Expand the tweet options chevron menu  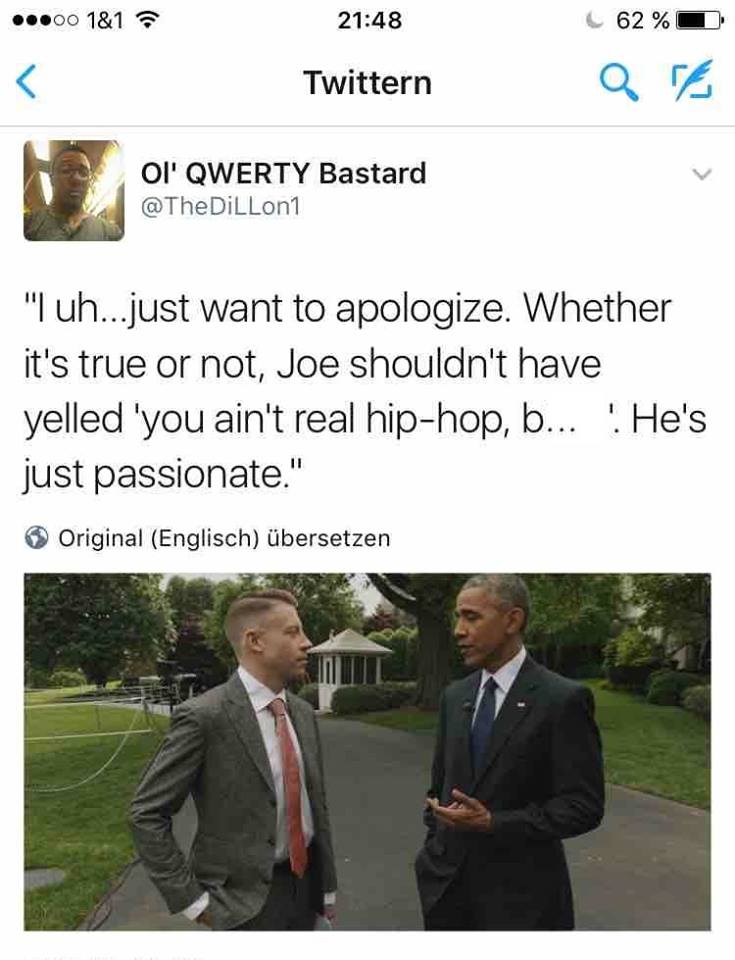coord(702,174)
